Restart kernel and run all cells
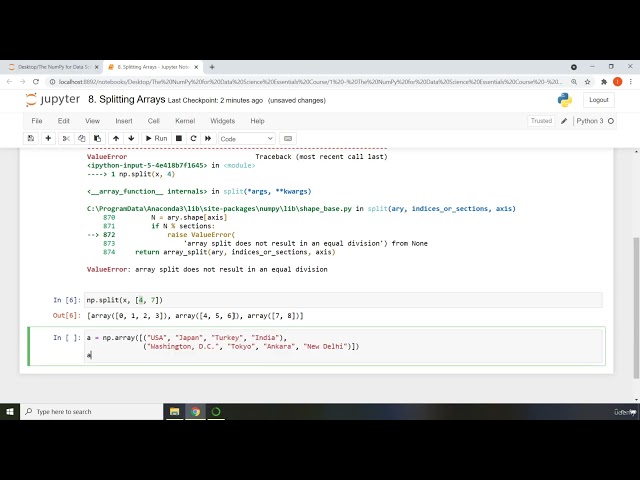The width and height of the screenshot is (640, 480). [x=208, y=138]
